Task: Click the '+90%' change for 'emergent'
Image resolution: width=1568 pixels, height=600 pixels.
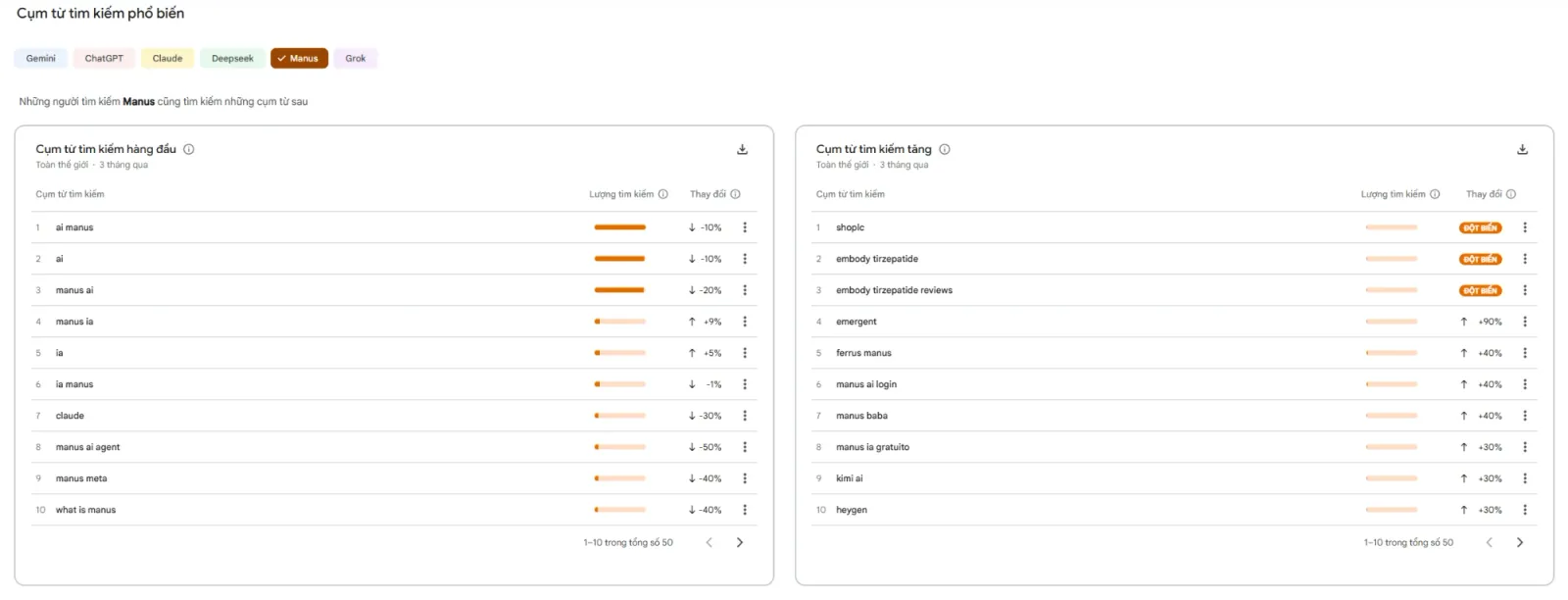Action: [x=1490, y=322]
